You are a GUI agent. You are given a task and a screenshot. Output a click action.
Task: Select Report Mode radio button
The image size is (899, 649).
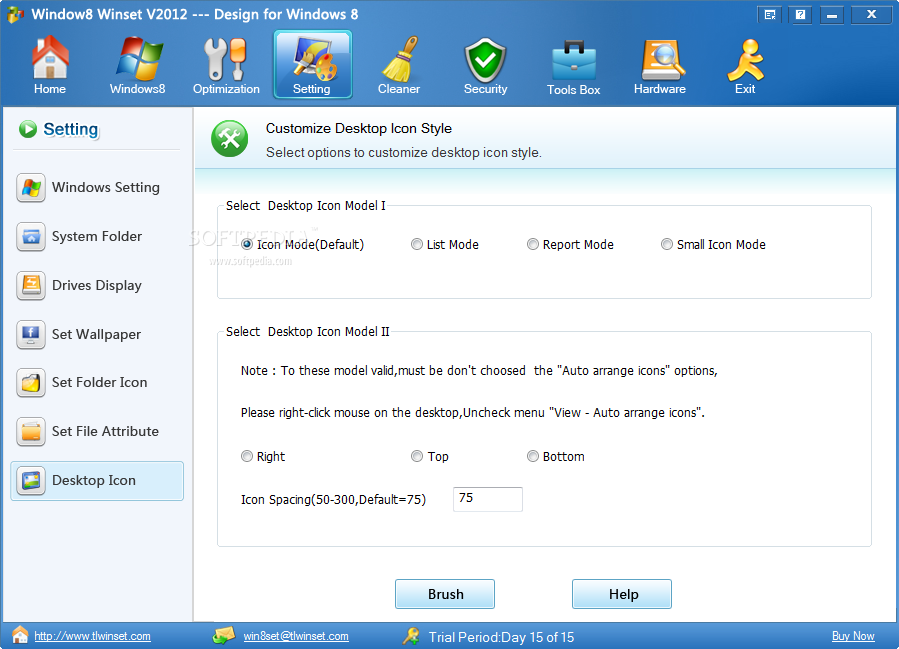click(533, 245)
